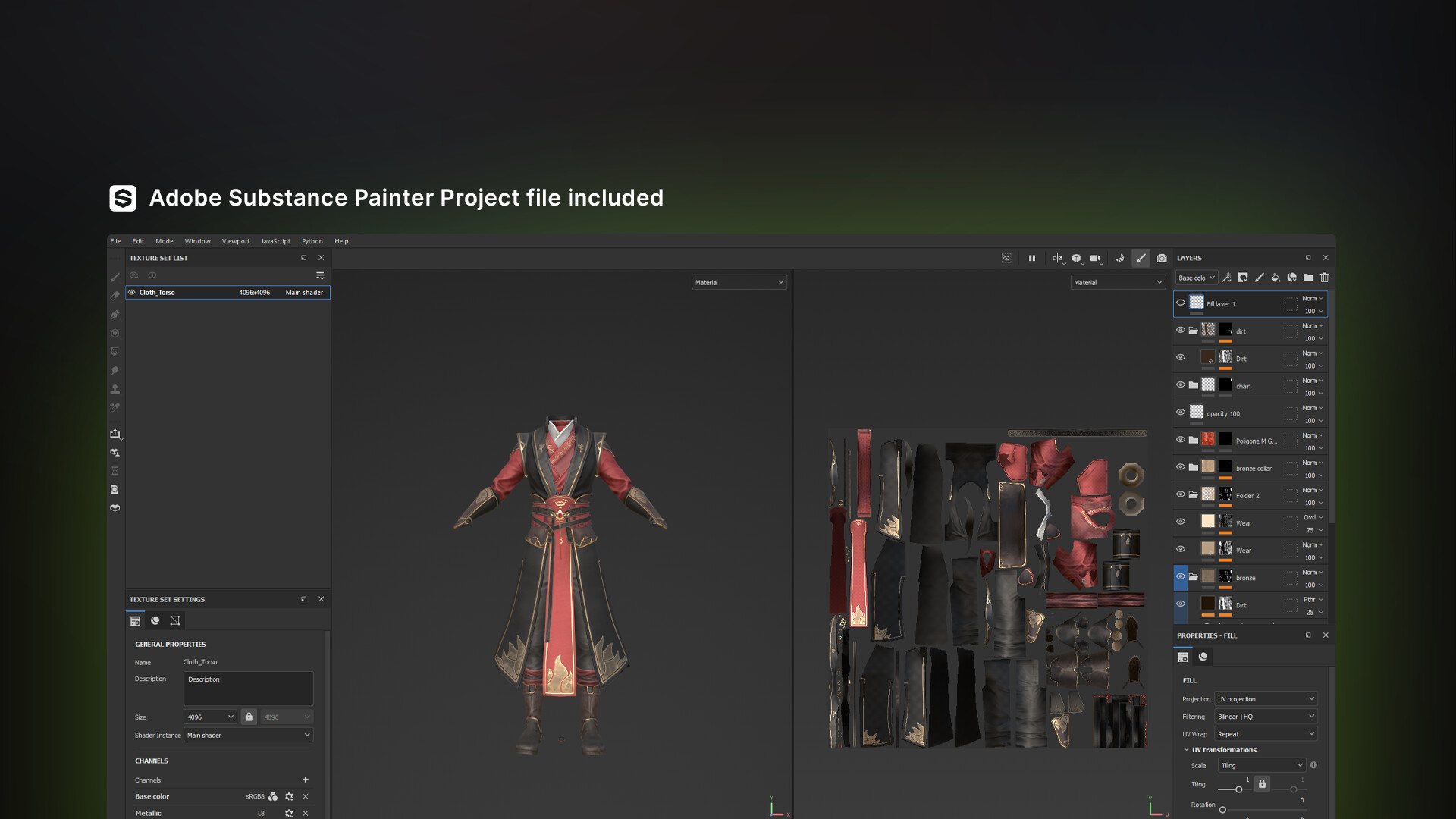1456x819 pixels.
Task: Delete layer with the trash icon
Action: point(1325,278)
